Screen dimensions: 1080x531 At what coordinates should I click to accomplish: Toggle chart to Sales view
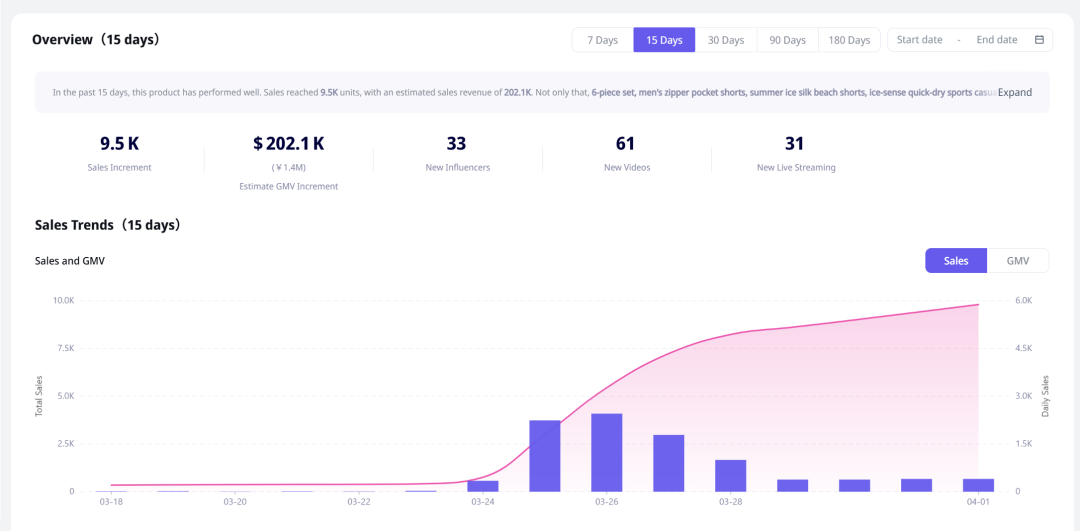[x=956, y=261]
